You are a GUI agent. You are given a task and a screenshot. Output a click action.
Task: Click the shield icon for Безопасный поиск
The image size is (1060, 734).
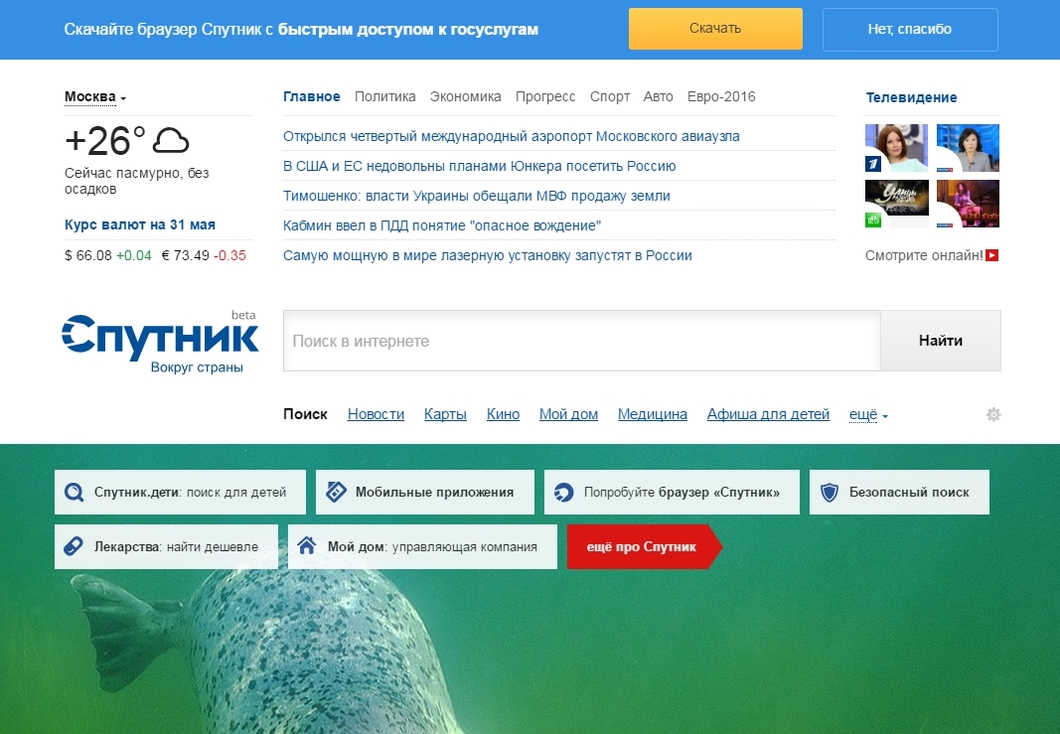829,492
